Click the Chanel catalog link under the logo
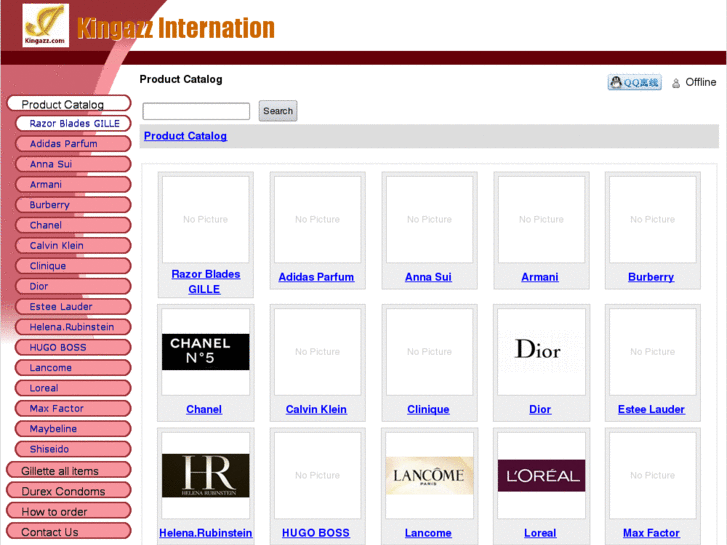727x545 pixels. tap(204, 410)
